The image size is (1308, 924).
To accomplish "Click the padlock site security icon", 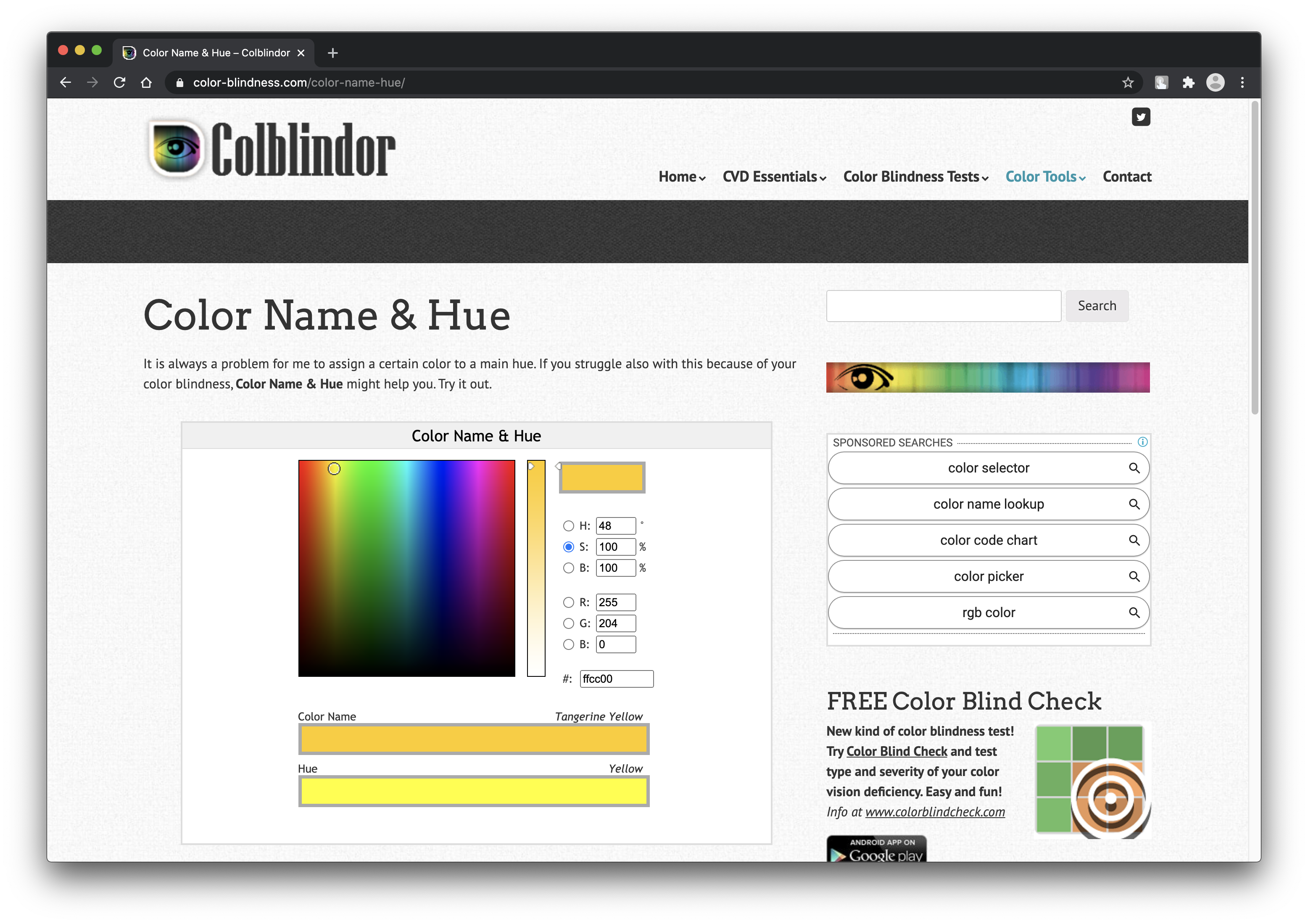I will pos(180,82).
